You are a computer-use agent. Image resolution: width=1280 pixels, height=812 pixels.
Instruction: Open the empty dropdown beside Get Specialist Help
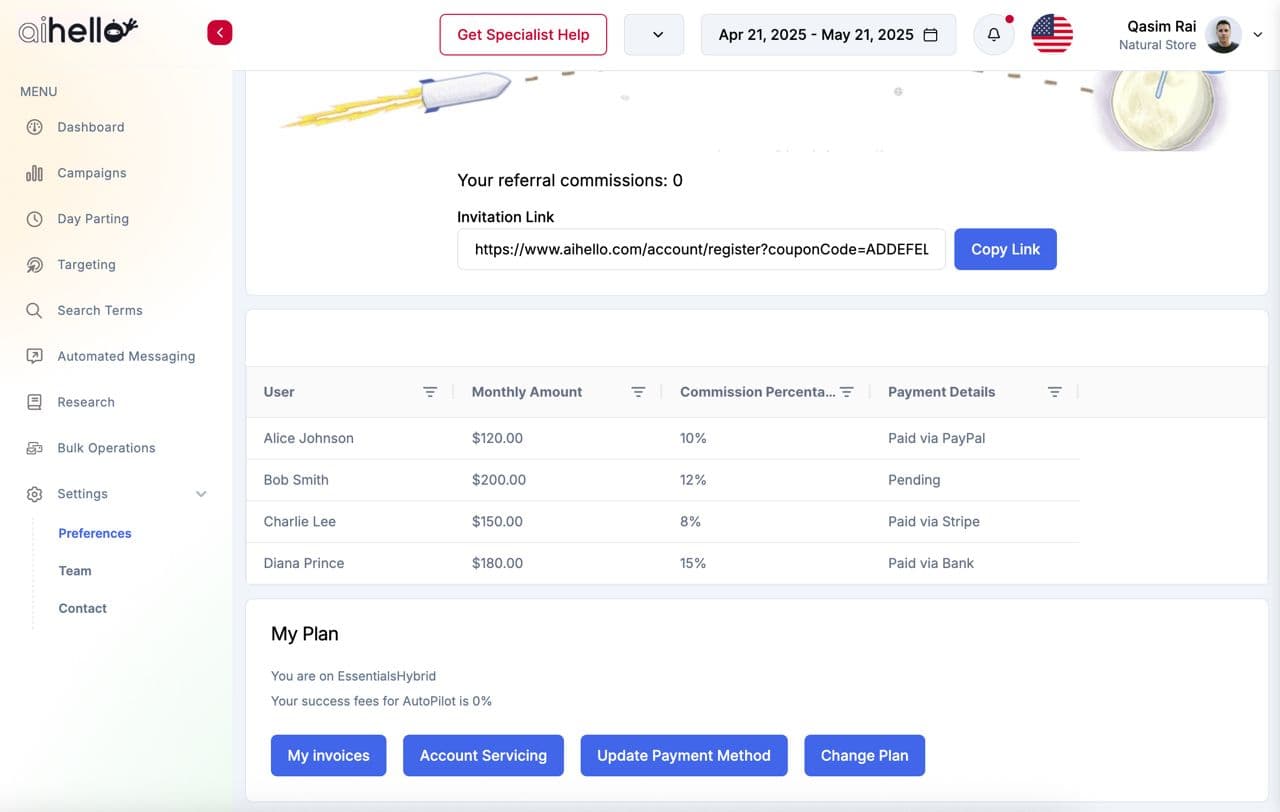coord(654,35)
